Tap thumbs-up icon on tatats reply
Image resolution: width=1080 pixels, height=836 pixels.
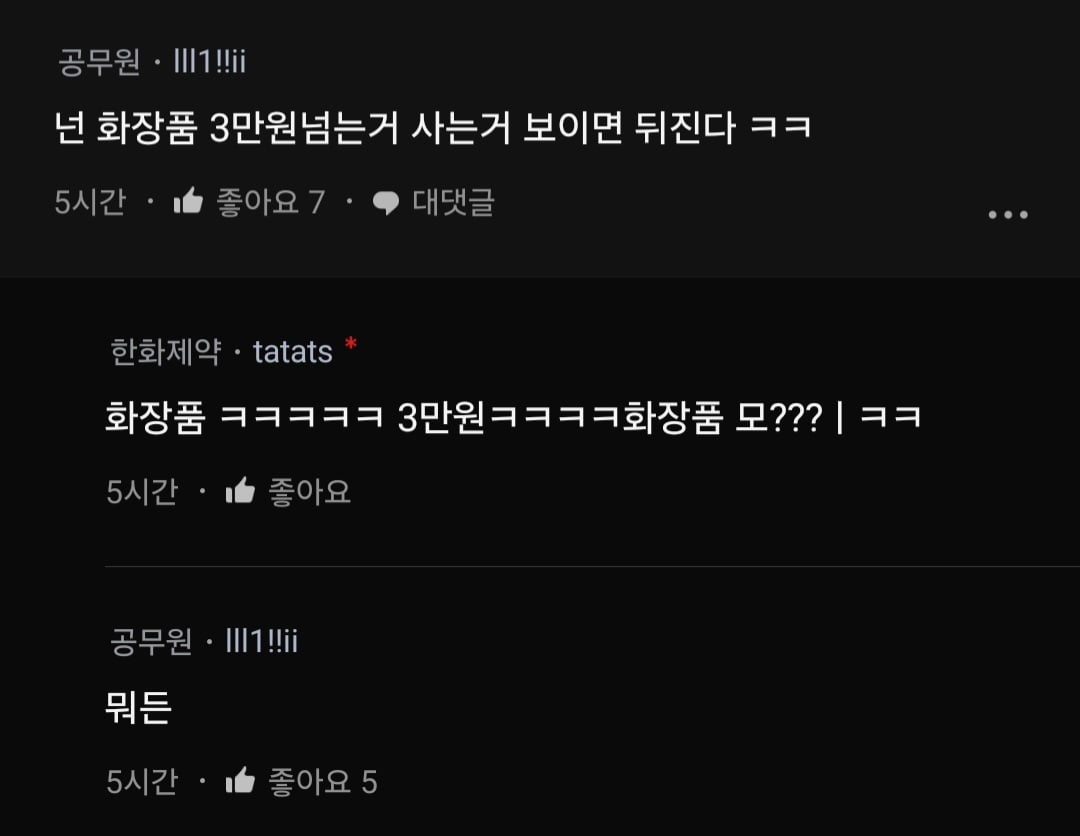pos(240,491)
